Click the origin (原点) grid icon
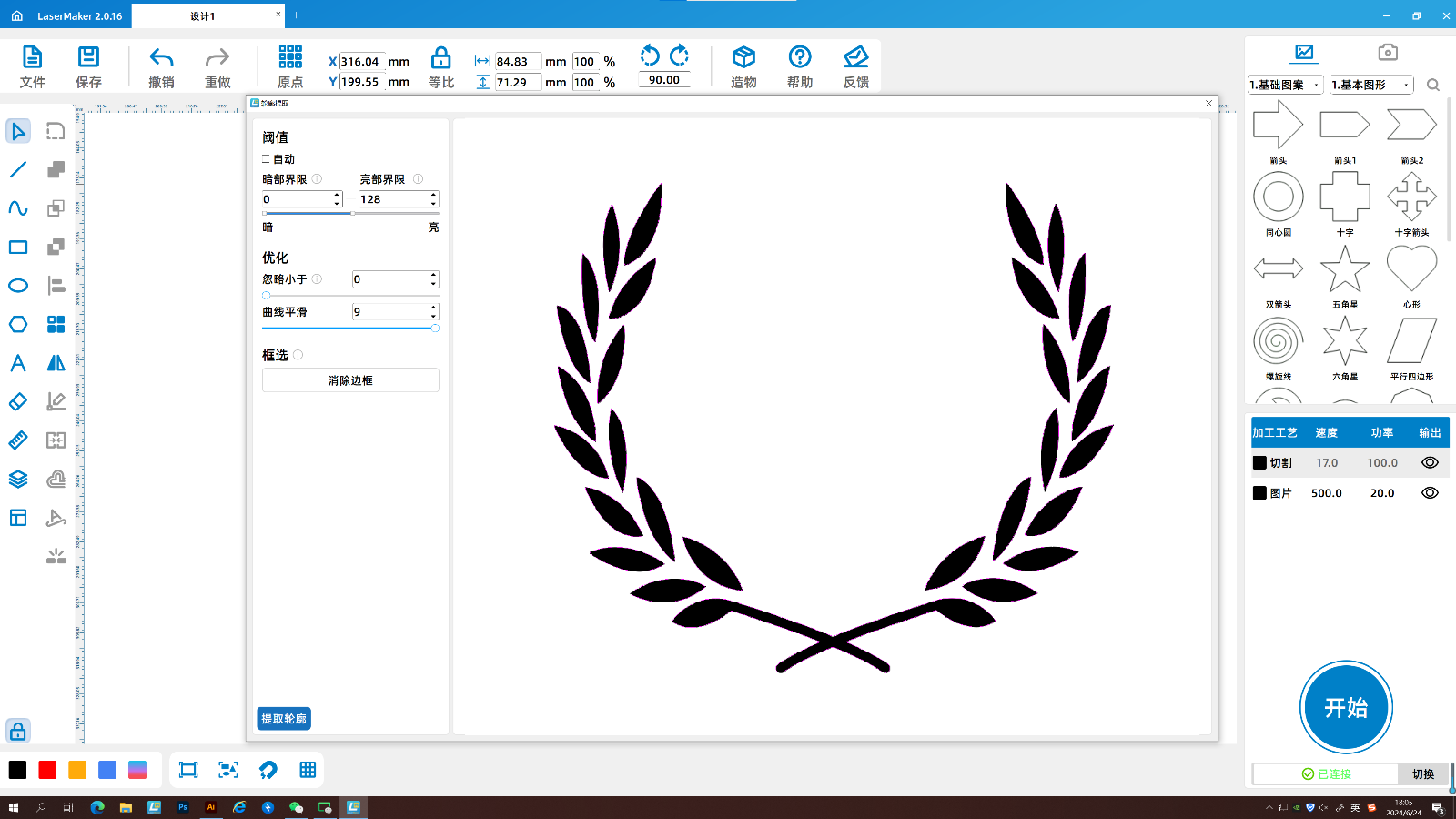This screenshot has height=819, width=1456. 290,58
